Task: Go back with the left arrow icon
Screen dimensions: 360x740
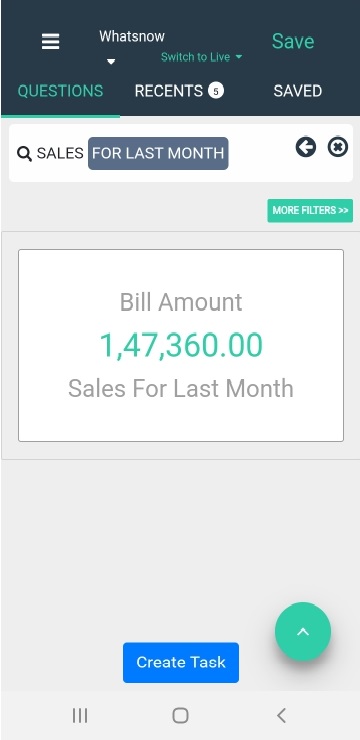Action: [x=306, y=147]
